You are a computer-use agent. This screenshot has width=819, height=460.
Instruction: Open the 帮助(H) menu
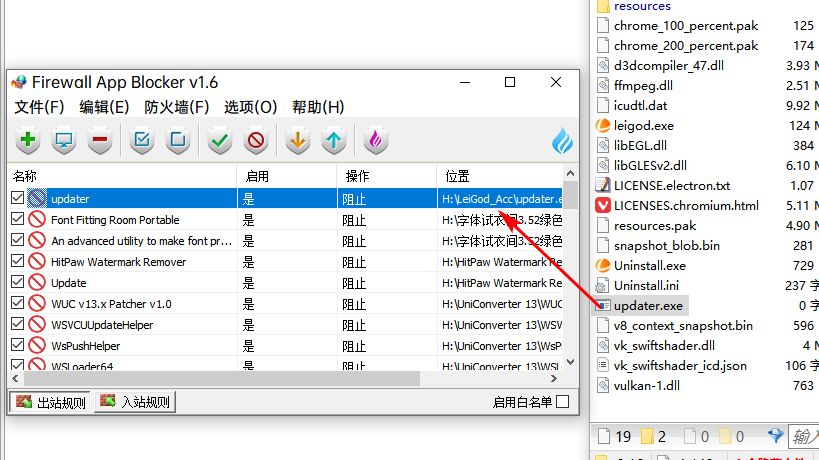[x=318, y=107]
